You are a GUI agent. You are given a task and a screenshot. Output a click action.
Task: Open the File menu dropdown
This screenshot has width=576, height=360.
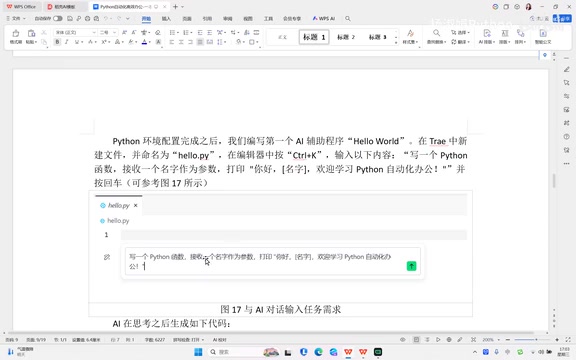pyautogui.click(x=15, y=18)
